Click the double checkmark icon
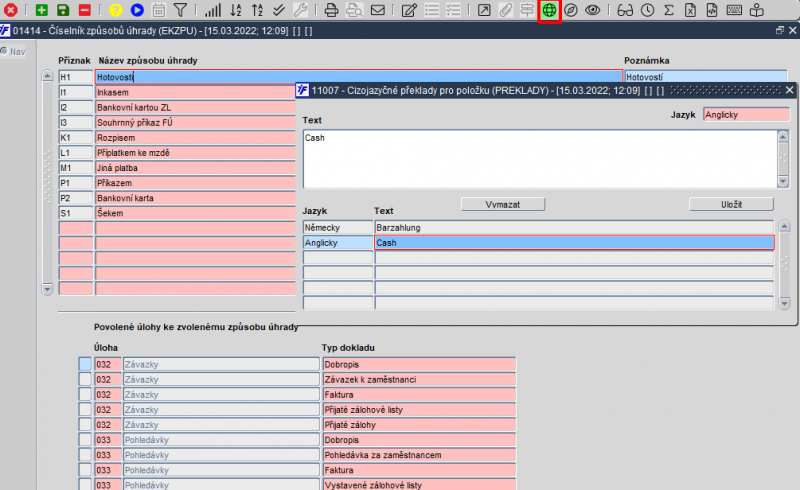800x490 pixels. [x=279, y=10]
